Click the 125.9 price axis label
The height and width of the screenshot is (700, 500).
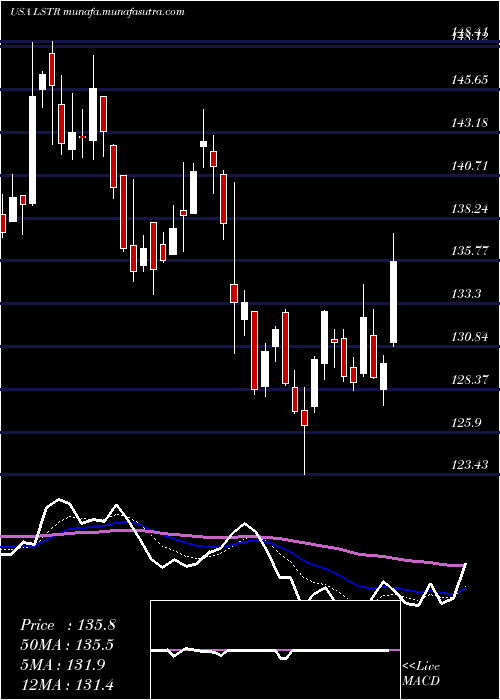466,422
